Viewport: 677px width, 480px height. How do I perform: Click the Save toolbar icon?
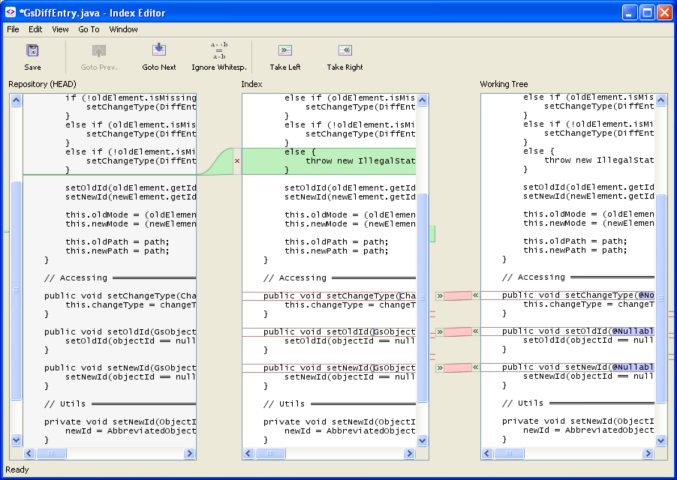coord(32,56)
